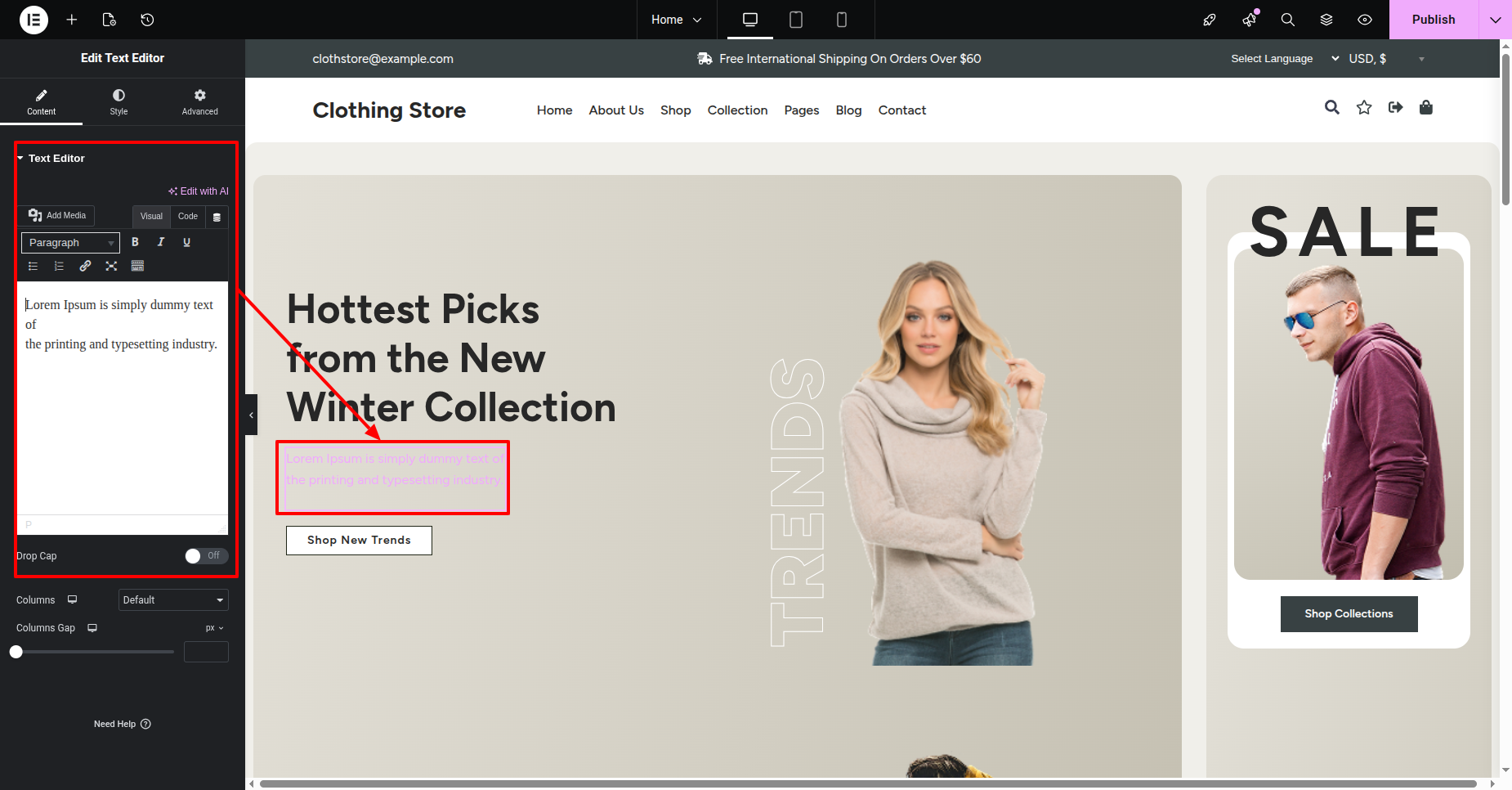The width and height of the screenshot is (1512, 790).
Task: Click the Publish button
Action: tap(1434, 20)
